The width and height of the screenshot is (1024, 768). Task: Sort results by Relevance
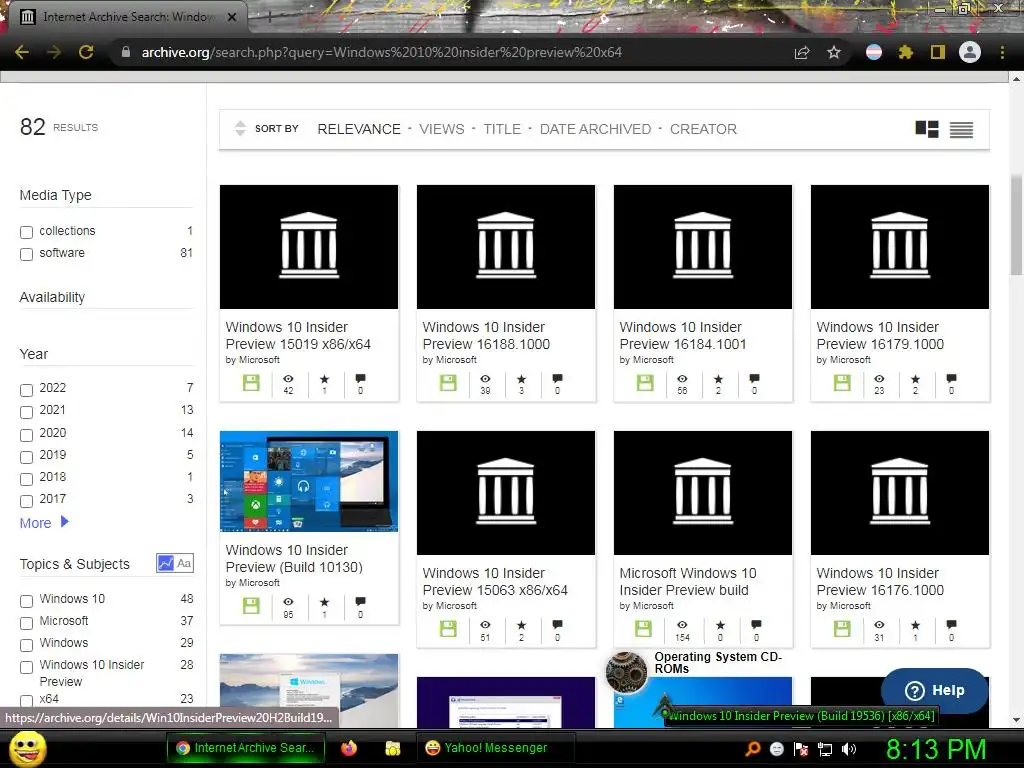tap(359, 129)
